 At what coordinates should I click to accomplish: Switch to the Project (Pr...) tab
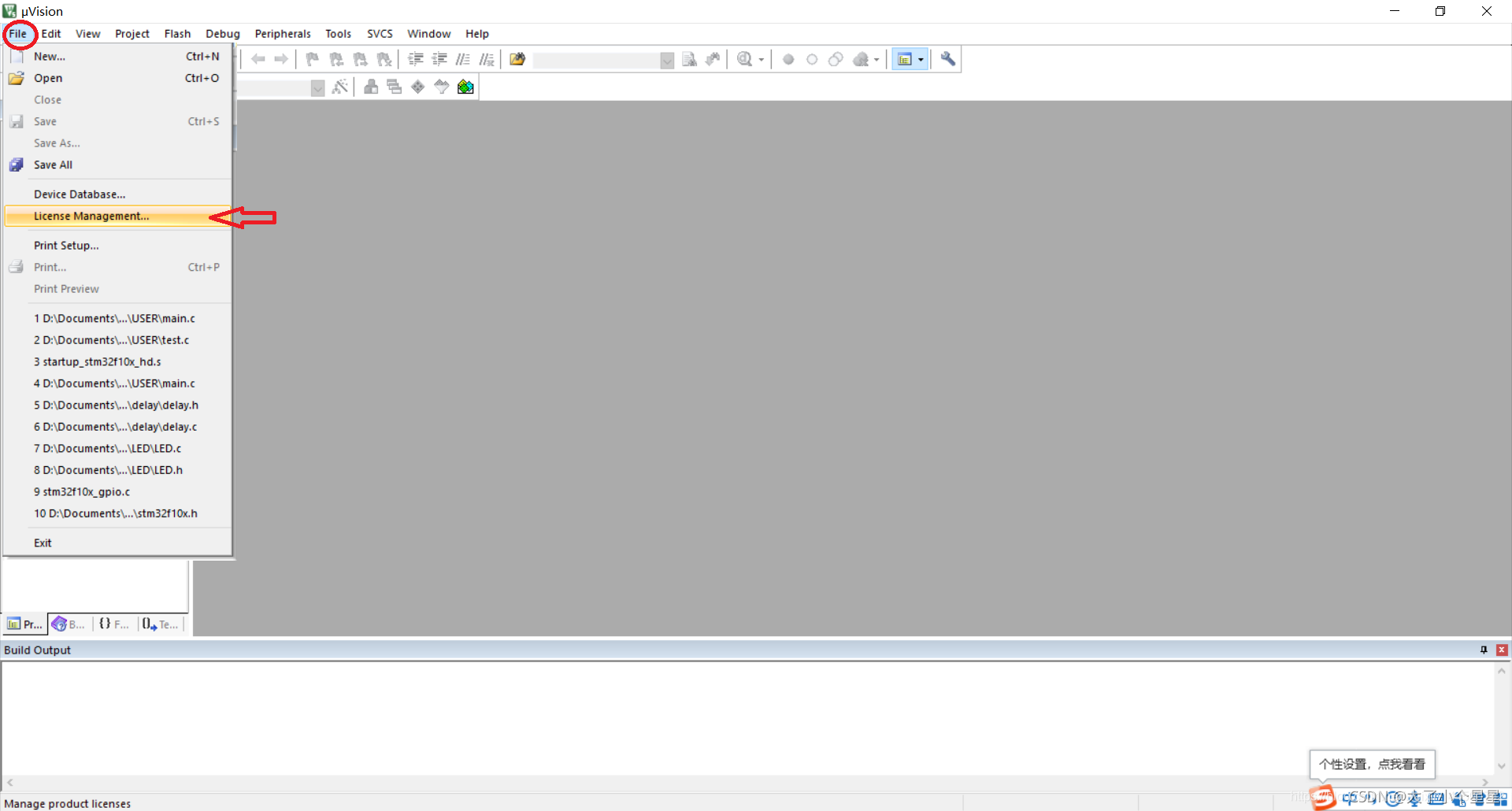click(x=24, y=624)
